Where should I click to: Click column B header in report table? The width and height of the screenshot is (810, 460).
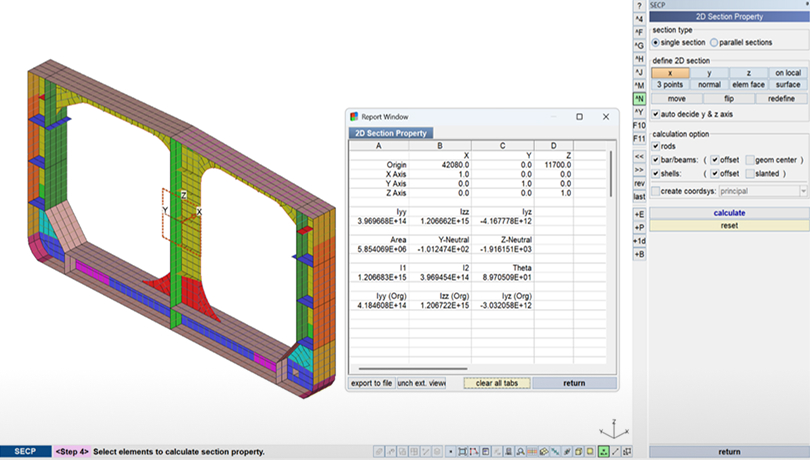coord(440,146)
